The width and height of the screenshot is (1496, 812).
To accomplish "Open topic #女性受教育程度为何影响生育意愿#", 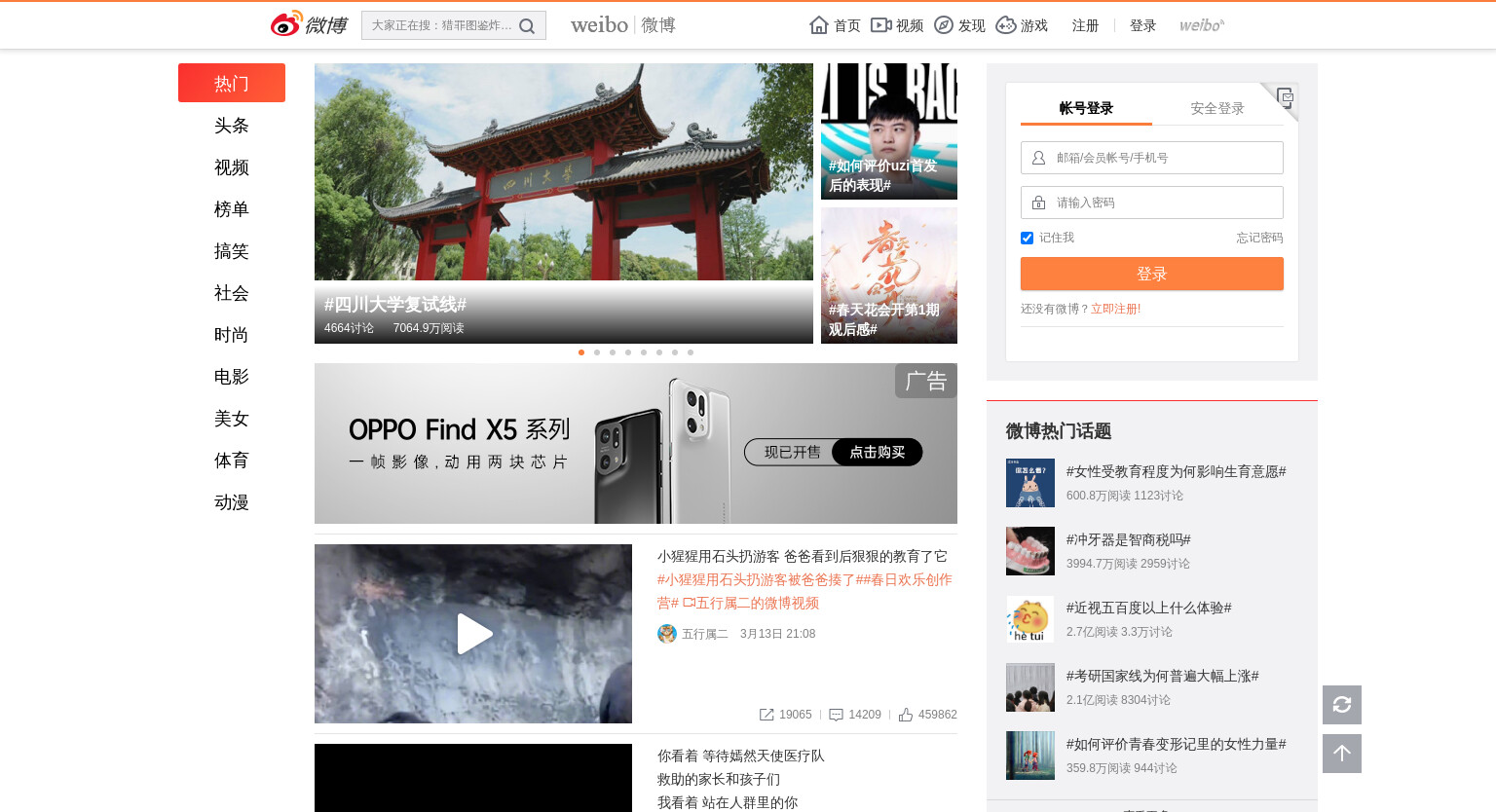I will coord(1176,471).
